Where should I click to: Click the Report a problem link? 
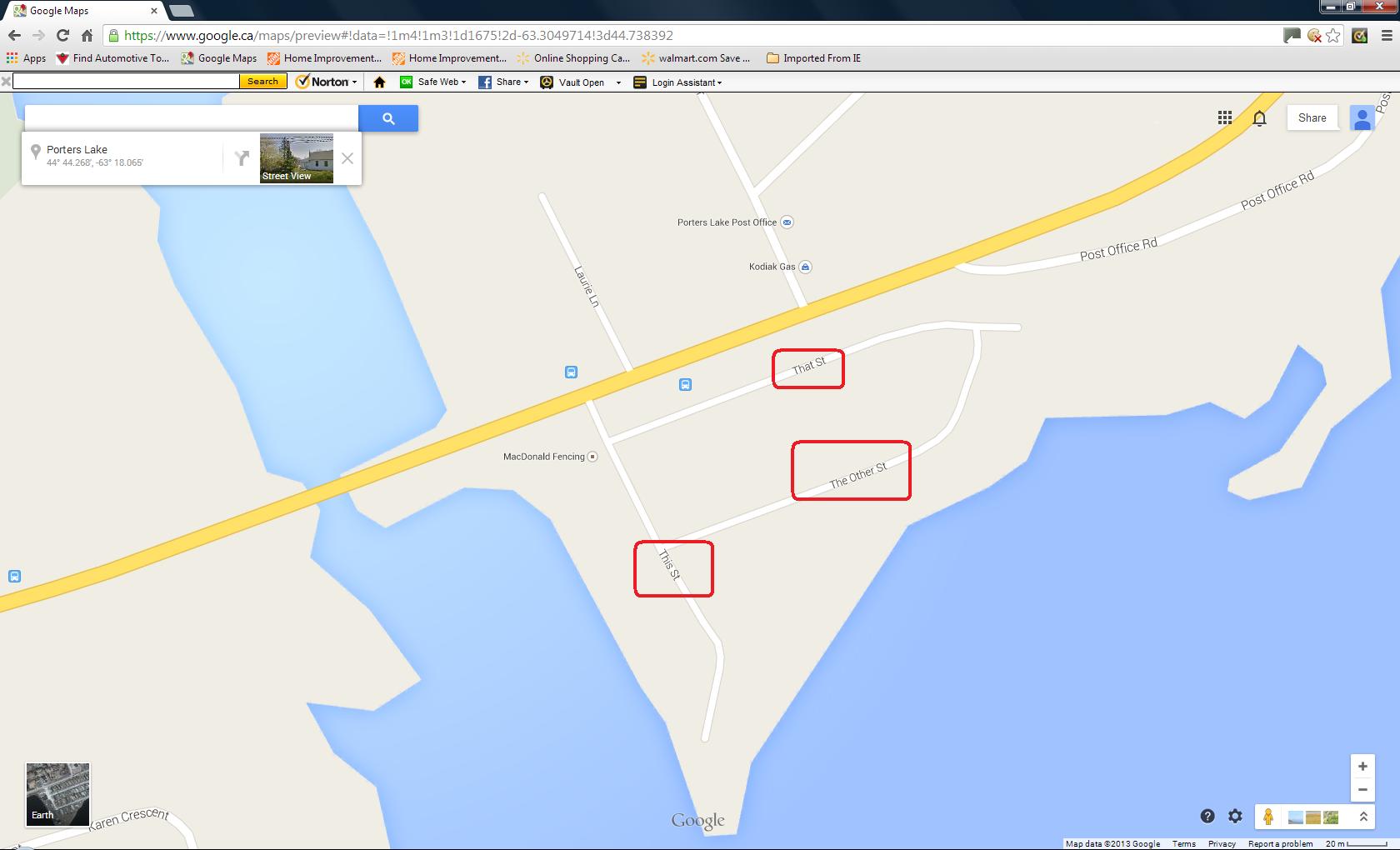tap(1280, 843)
